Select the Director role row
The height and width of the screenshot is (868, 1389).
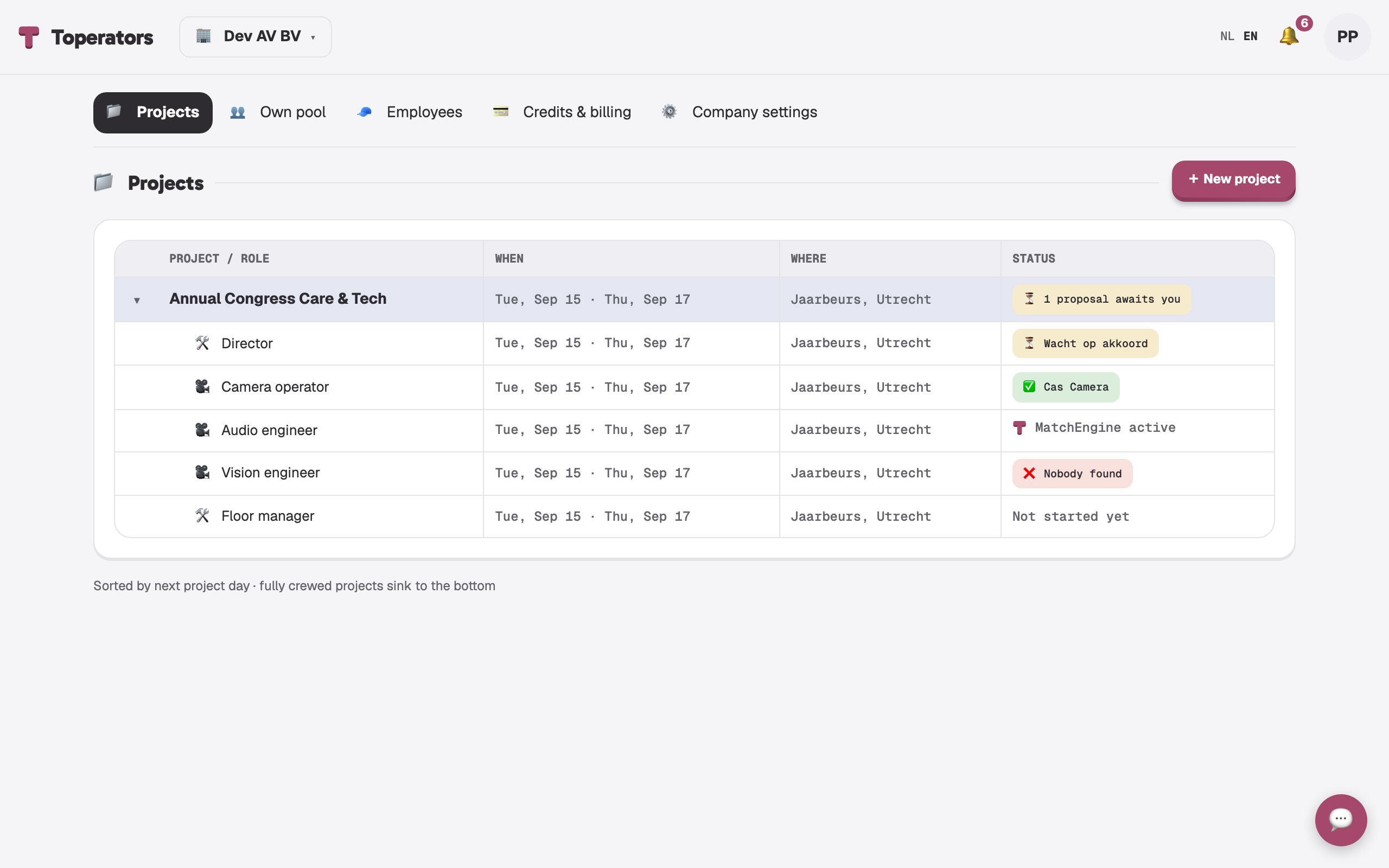pos(694,343)
